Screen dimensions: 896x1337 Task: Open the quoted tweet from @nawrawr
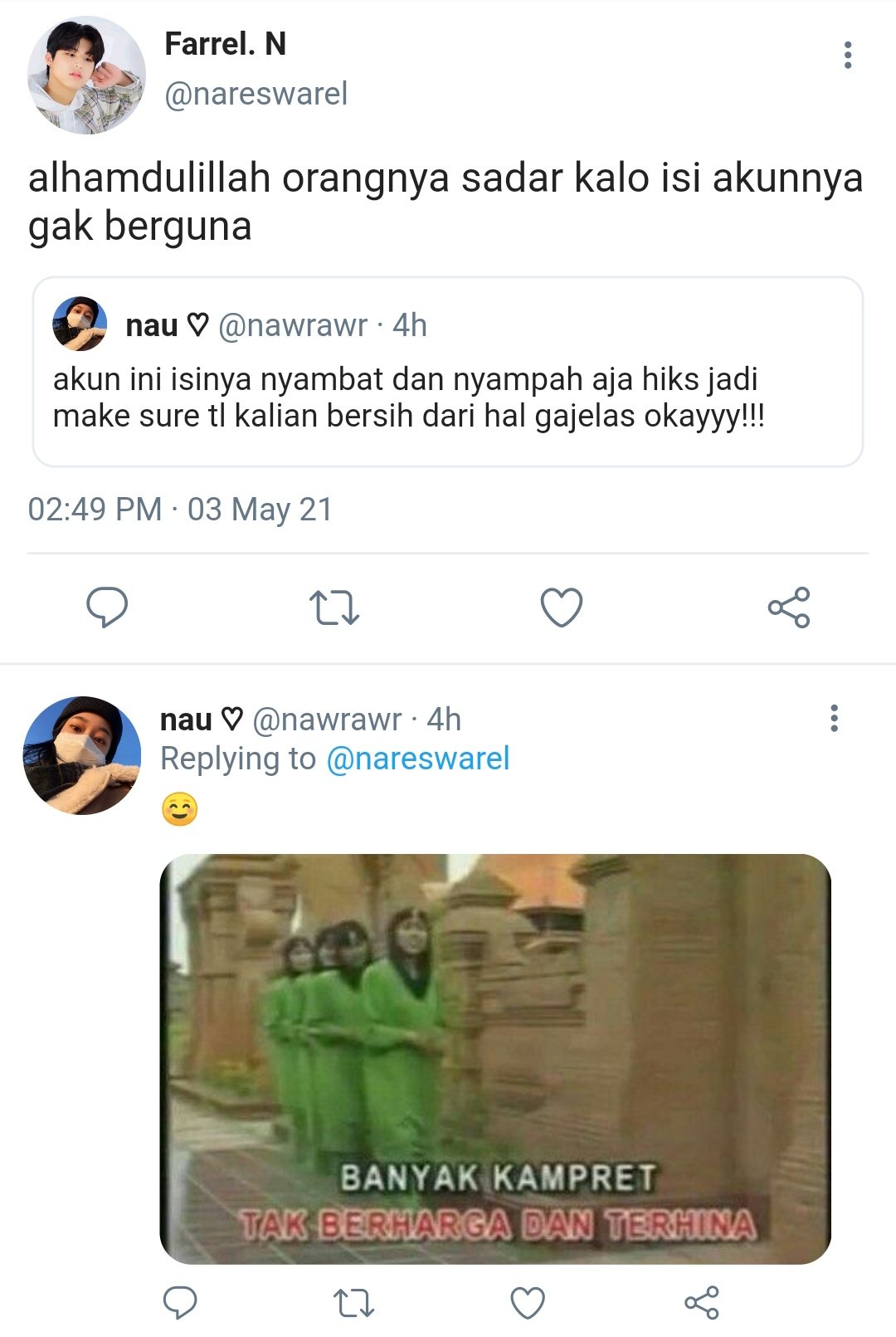point(448,372)
